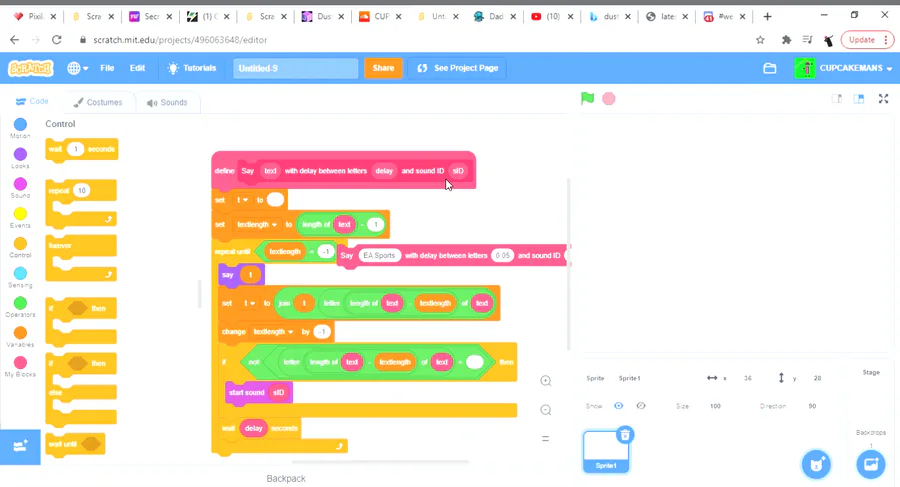This screenshot has width=900, height=487.
Task: Open textlength dropdown on change block
Action: click(x=273, y=331)
